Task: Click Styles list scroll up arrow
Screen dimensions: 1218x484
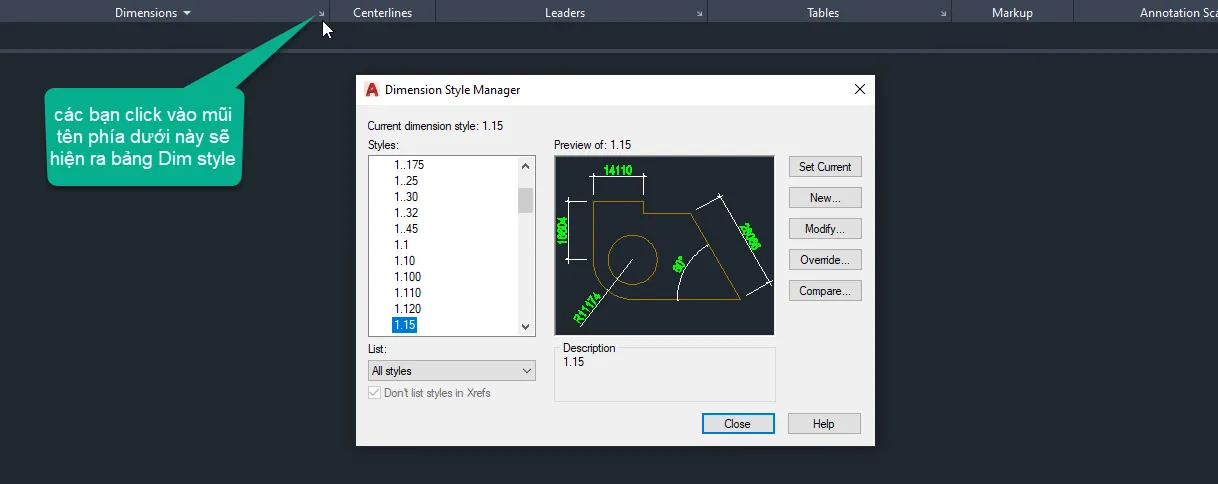Action: [526, 166]
